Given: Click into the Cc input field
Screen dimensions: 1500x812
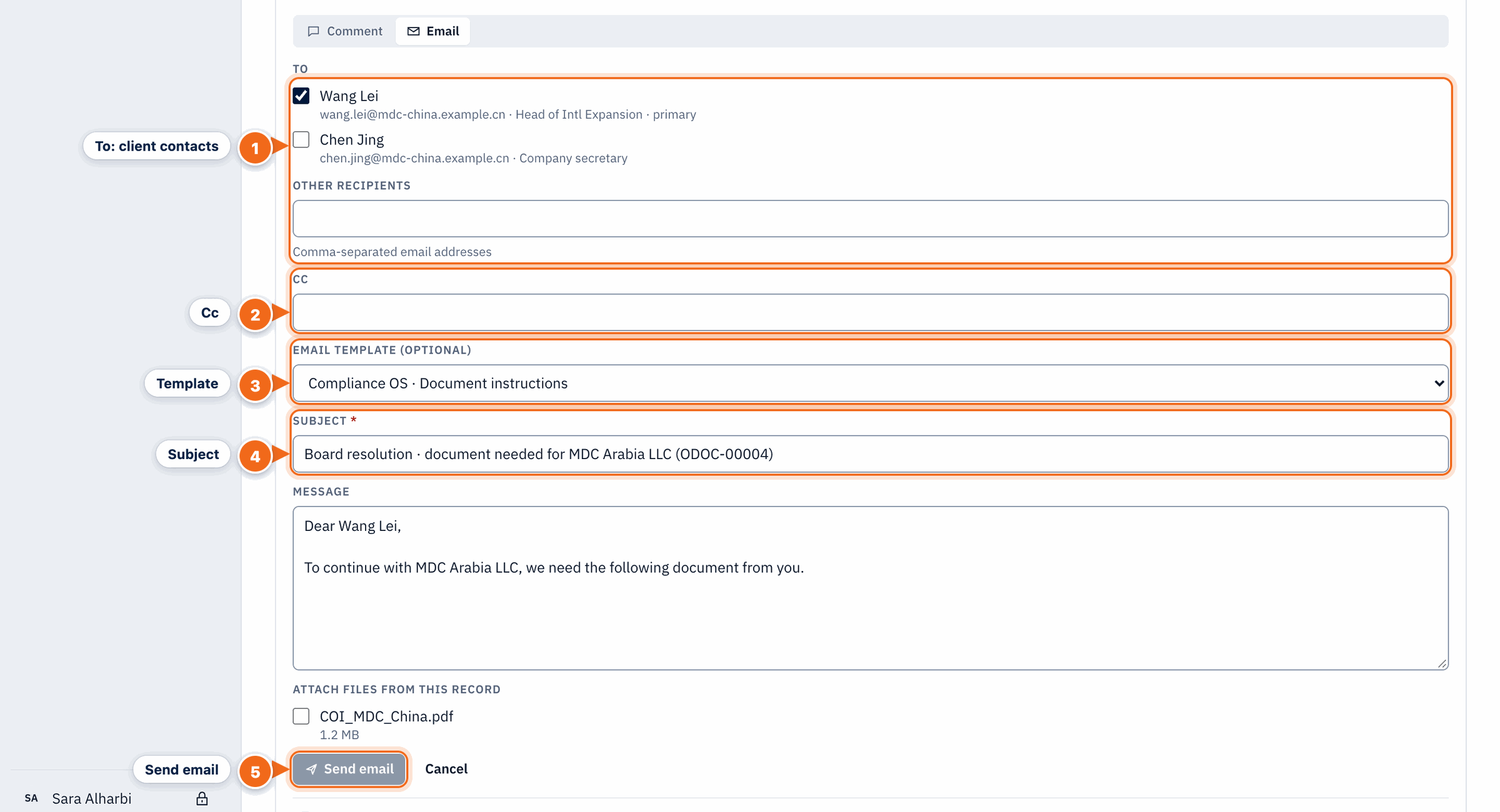Looking at the screenshot, I should [x=870, y=312].
